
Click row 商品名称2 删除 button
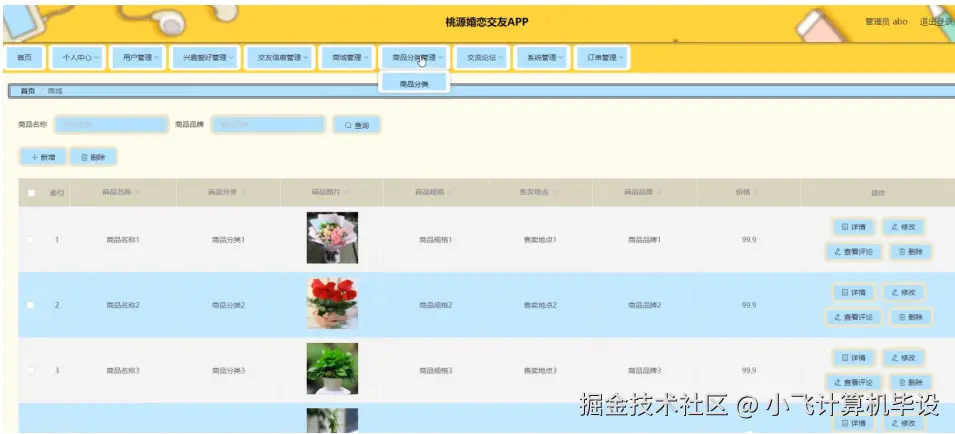911,317
